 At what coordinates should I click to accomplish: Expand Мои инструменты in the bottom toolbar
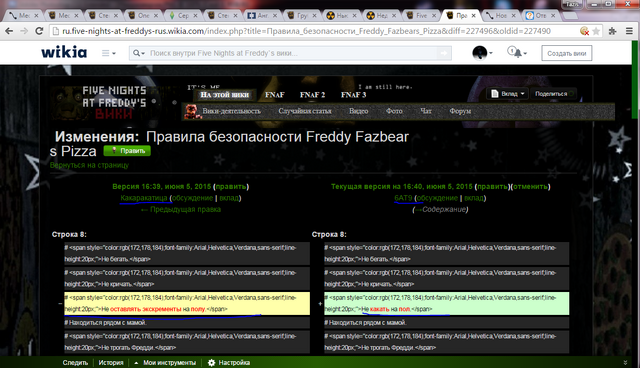[165, 362]
